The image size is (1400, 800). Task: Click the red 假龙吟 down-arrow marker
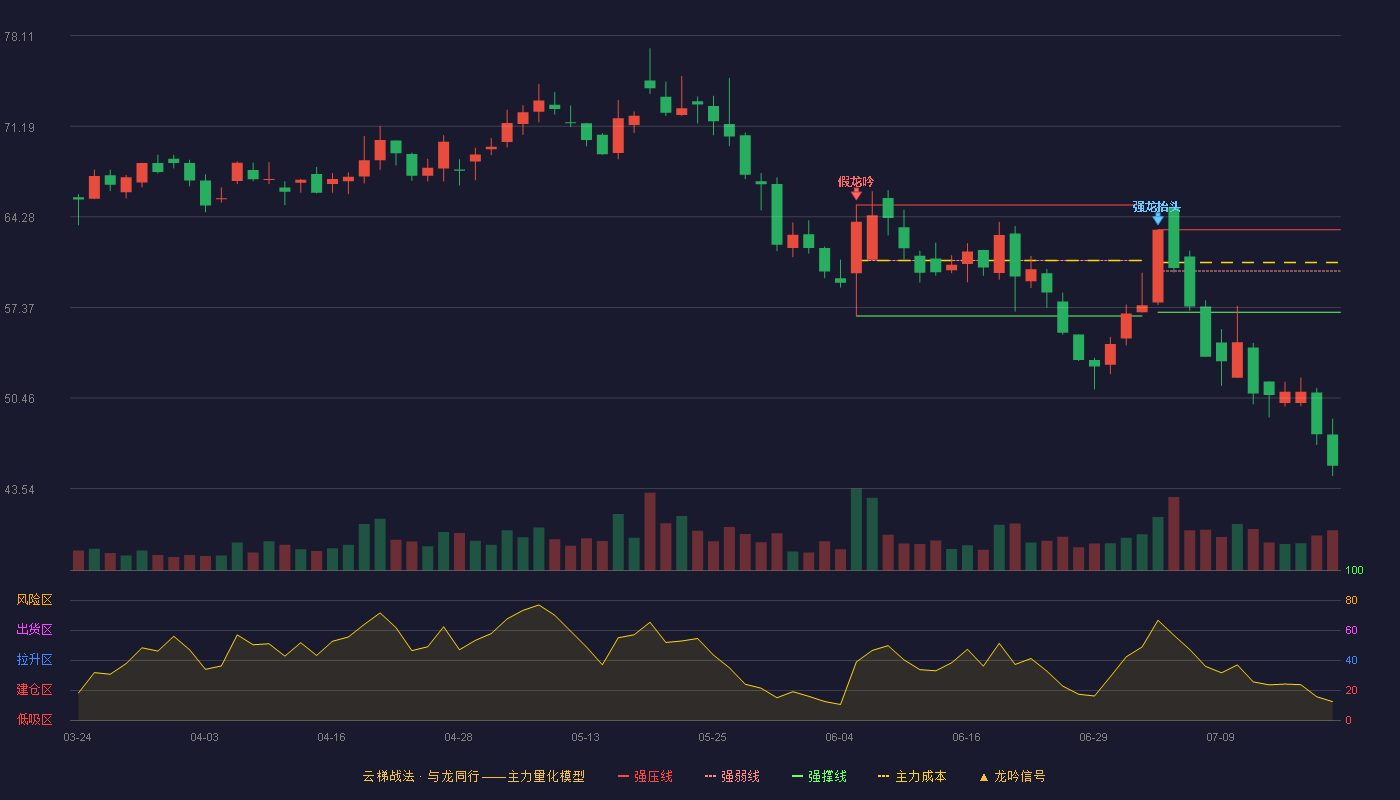(x=856, y=194)
